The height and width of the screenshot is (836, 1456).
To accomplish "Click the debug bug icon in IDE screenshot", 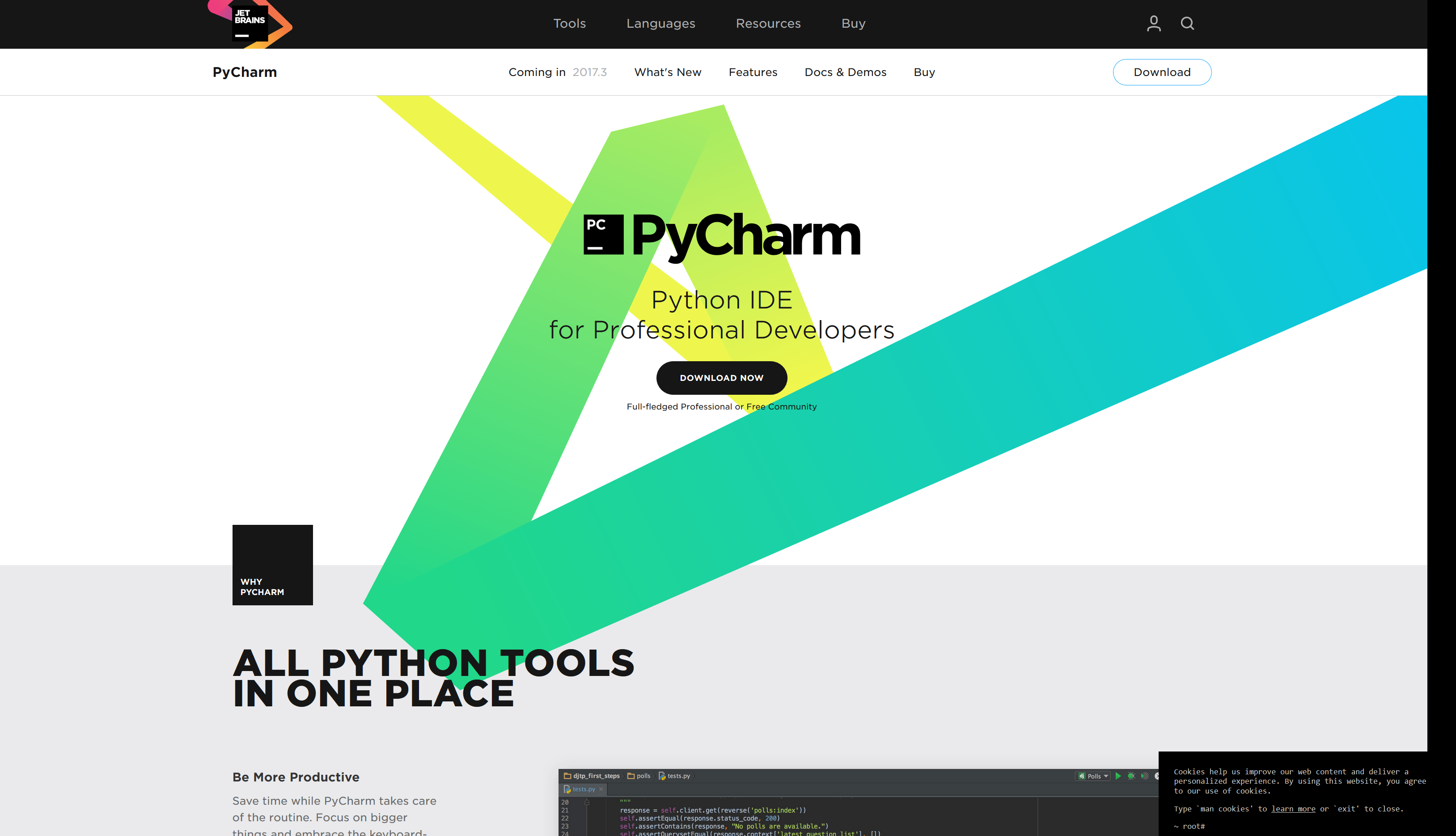I will [1131, 776].
